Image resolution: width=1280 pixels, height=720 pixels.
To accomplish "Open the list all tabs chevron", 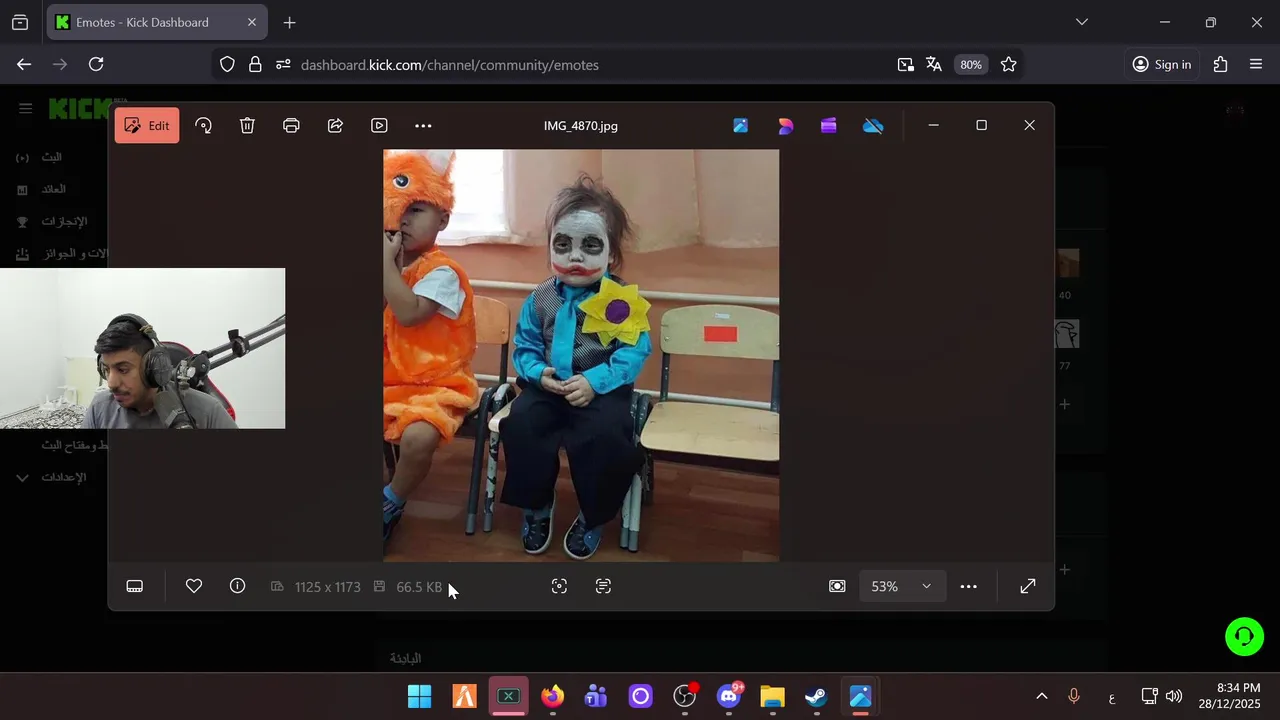I will (1081, 22).
